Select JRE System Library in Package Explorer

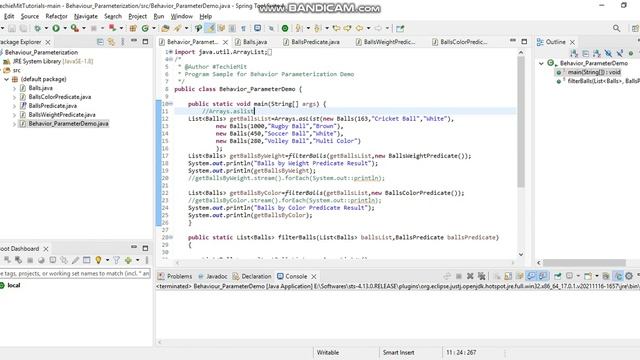coord(53,61)
